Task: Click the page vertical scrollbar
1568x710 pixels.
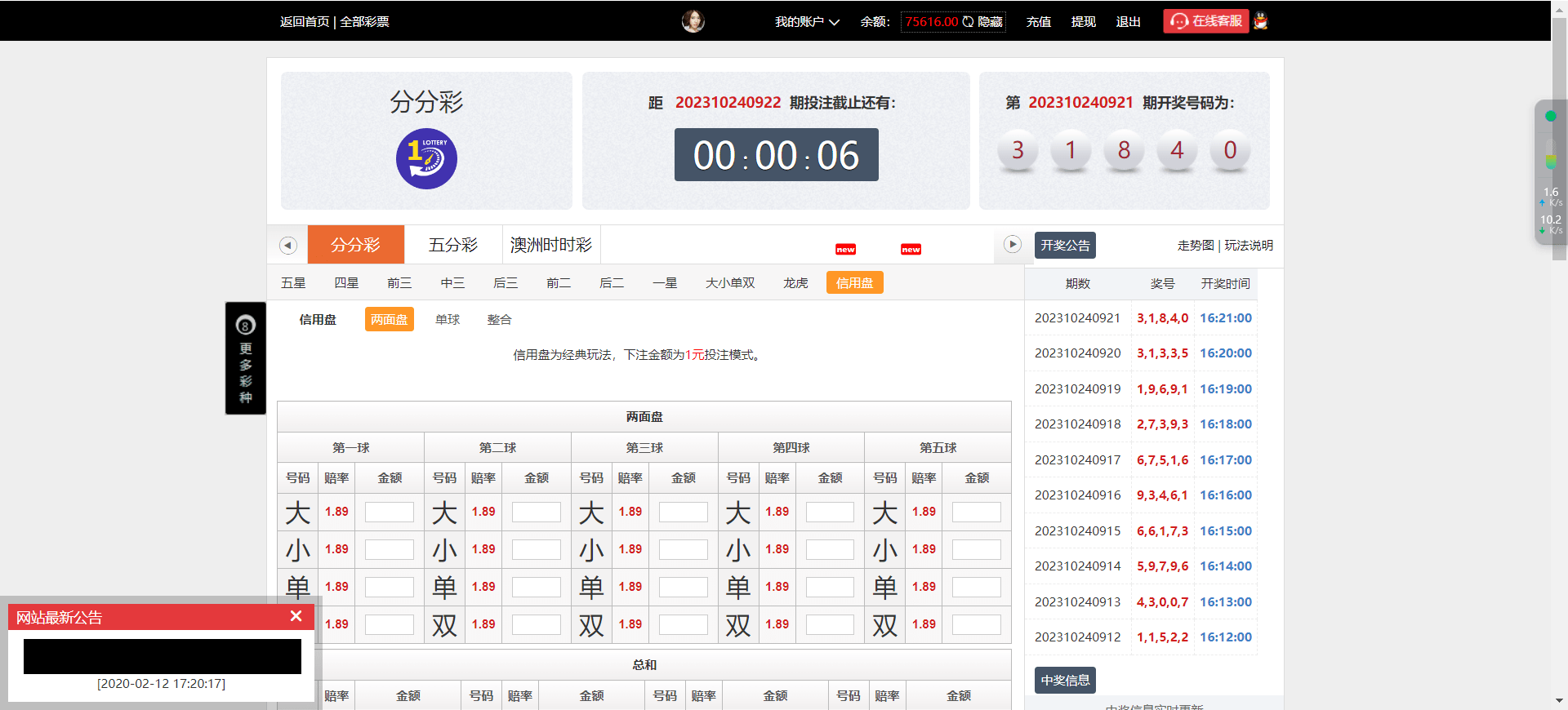Action: click(x=1559, y=326)
